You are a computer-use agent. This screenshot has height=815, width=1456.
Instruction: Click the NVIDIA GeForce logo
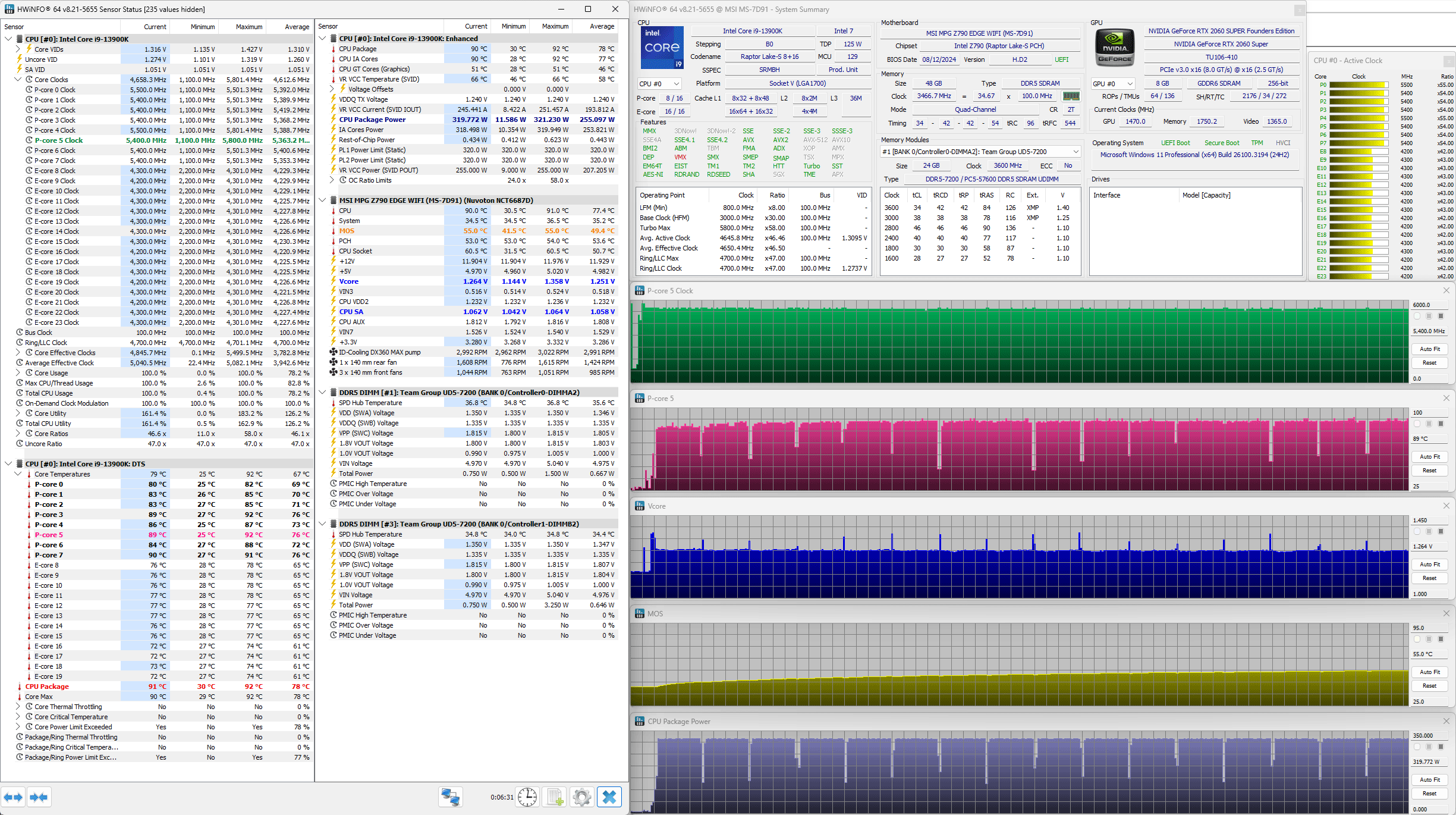[1115, 48]
